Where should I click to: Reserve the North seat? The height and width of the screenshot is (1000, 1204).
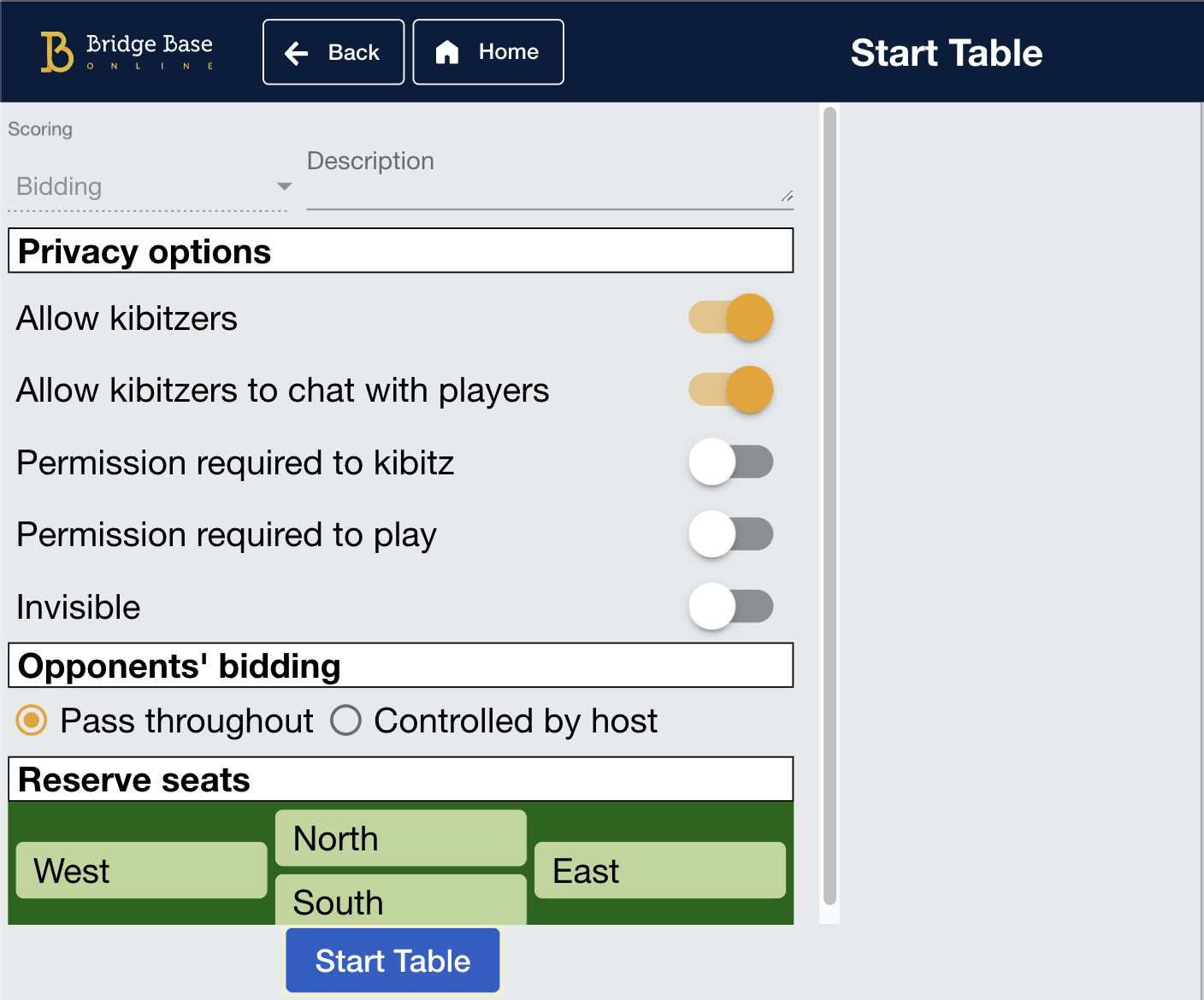(x=400, y=838)
